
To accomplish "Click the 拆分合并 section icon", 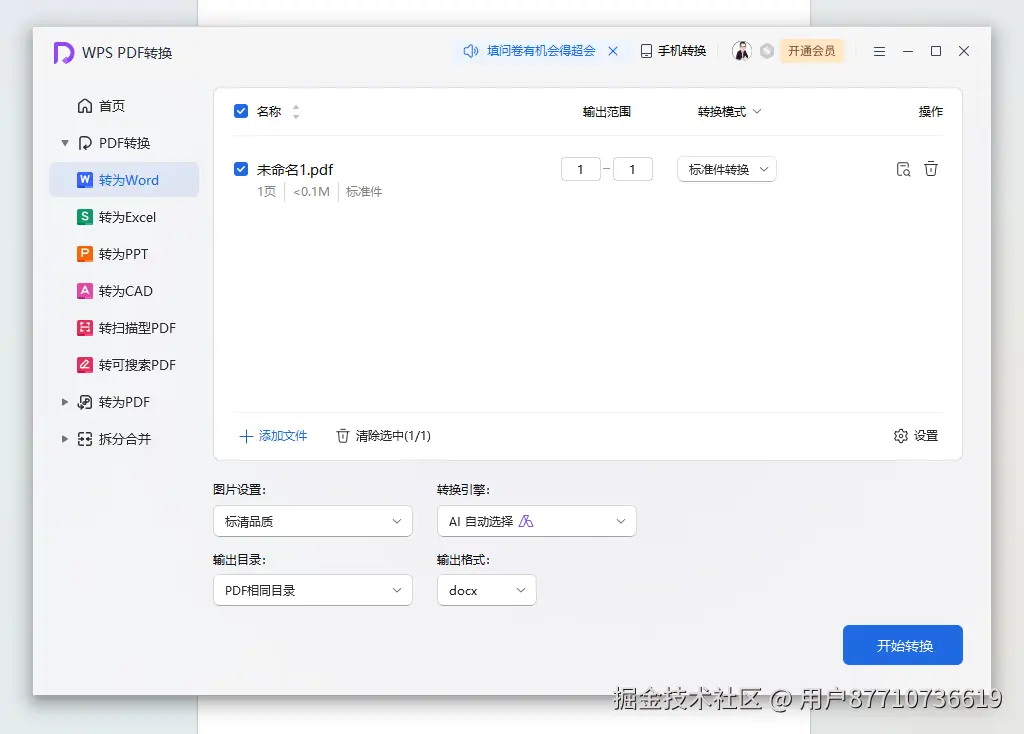I will [x=85, y=439].
